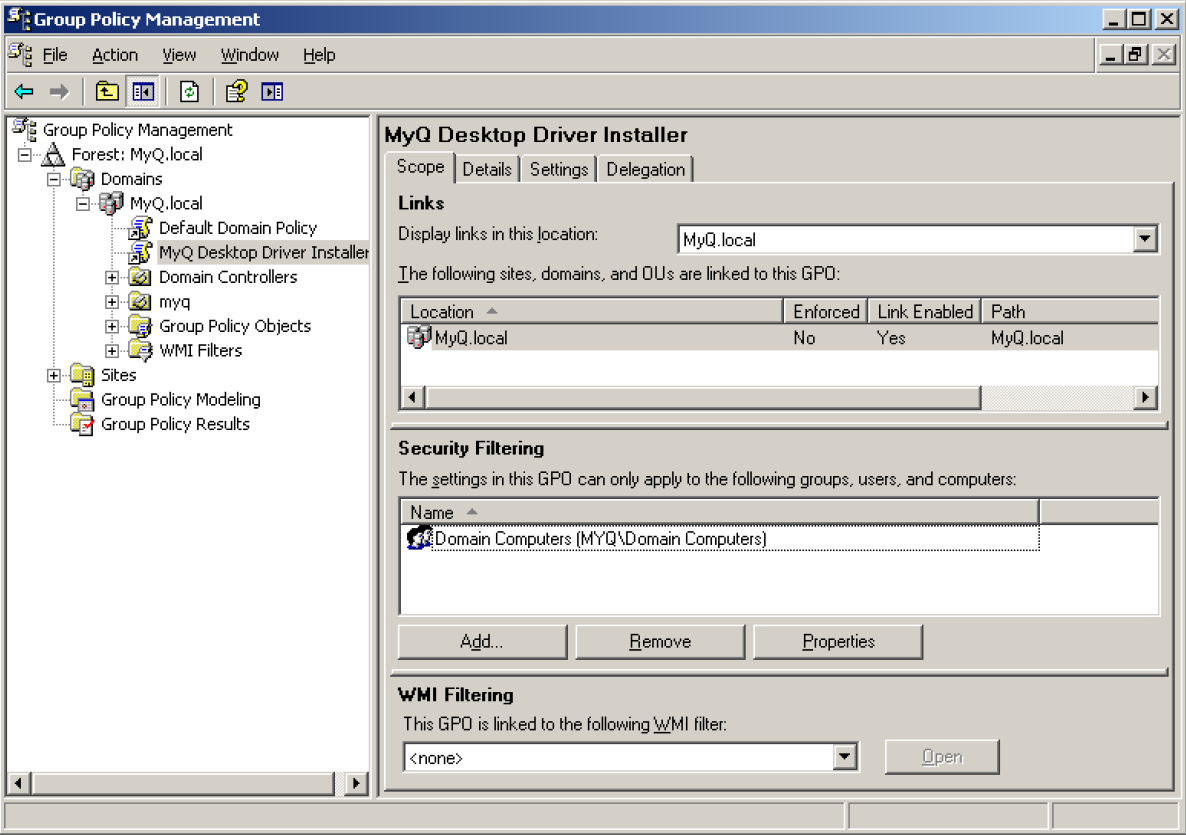This screenshot has width=1186, height=835.
Task: Expand the Domain Controllers node
Action: (x=114, y=276)
